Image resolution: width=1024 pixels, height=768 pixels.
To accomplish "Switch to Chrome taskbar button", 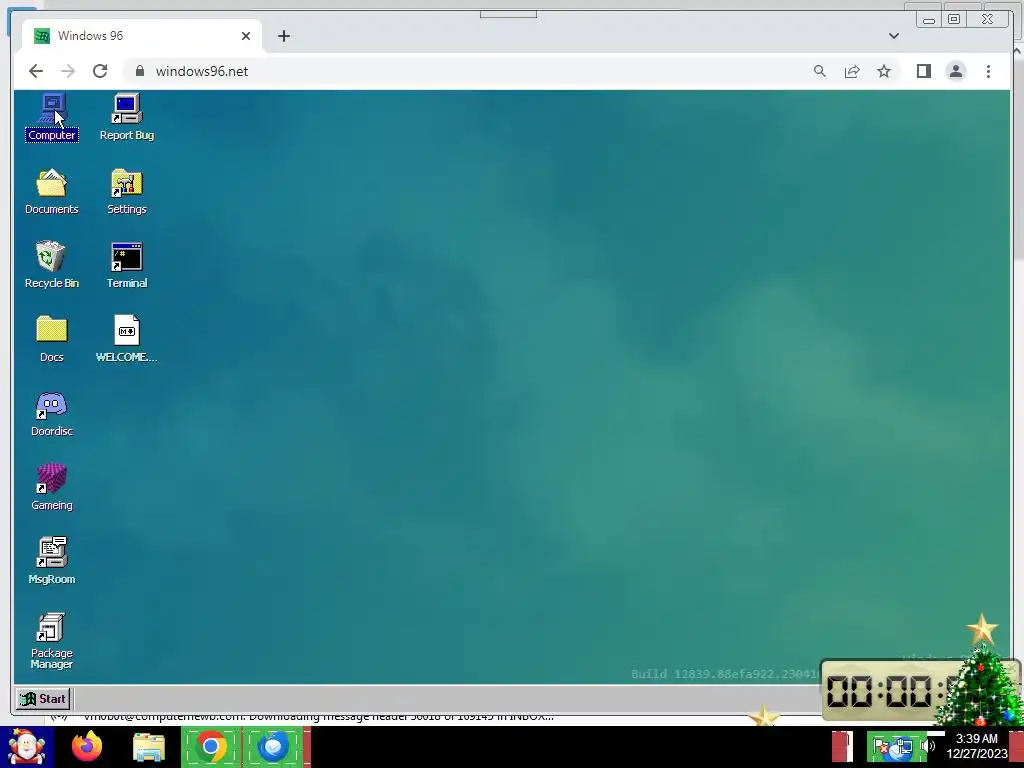I will tap(210, 746).
